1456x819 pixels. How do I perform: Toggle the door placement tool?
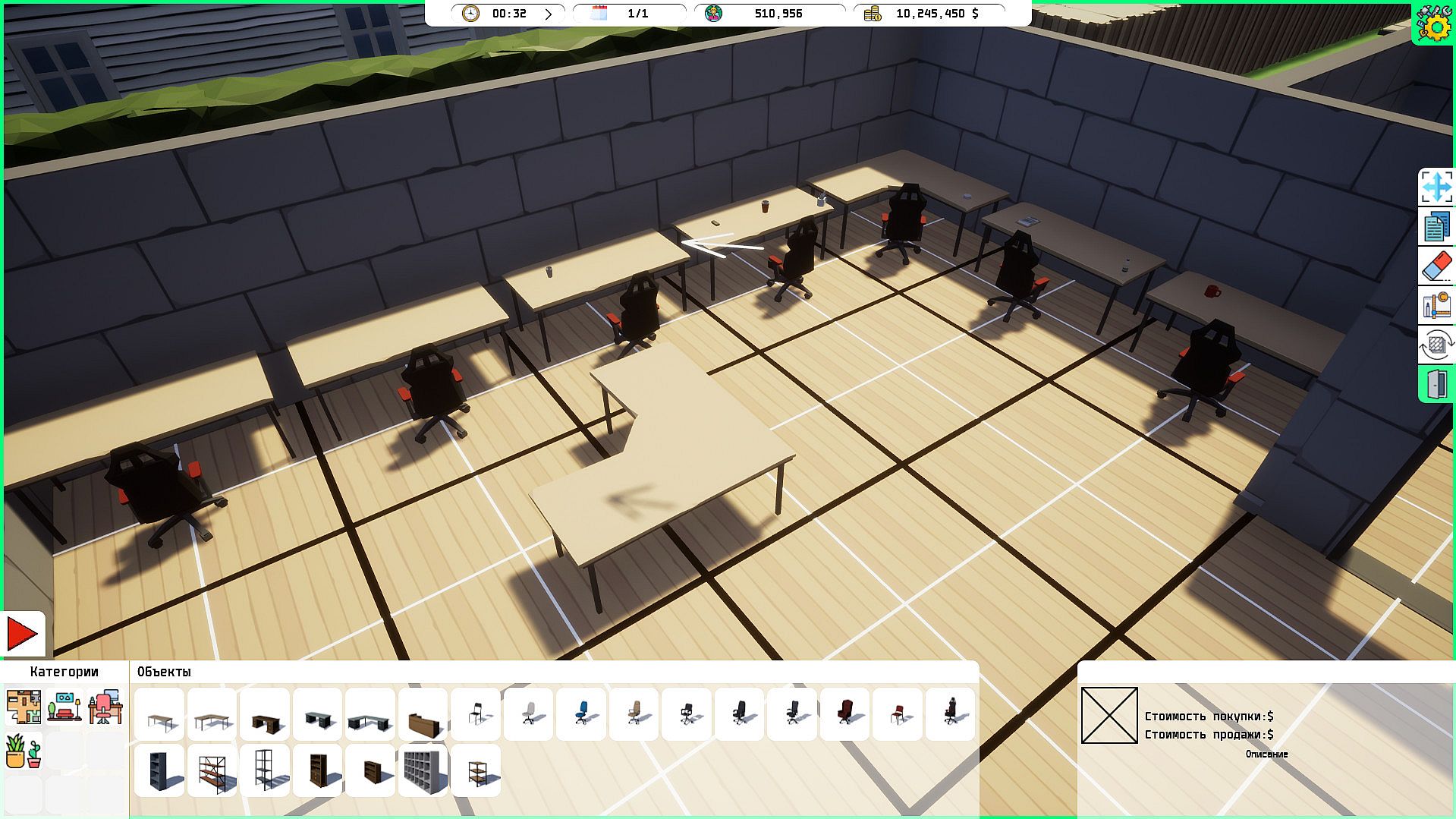point(1436,384)
